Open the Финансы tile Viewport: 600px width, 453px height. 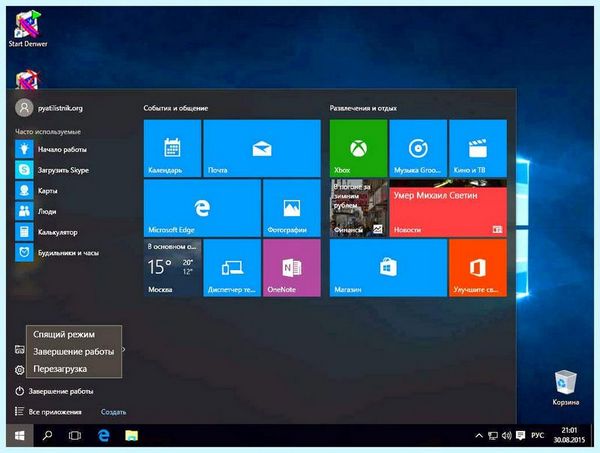tap(359, 208)
